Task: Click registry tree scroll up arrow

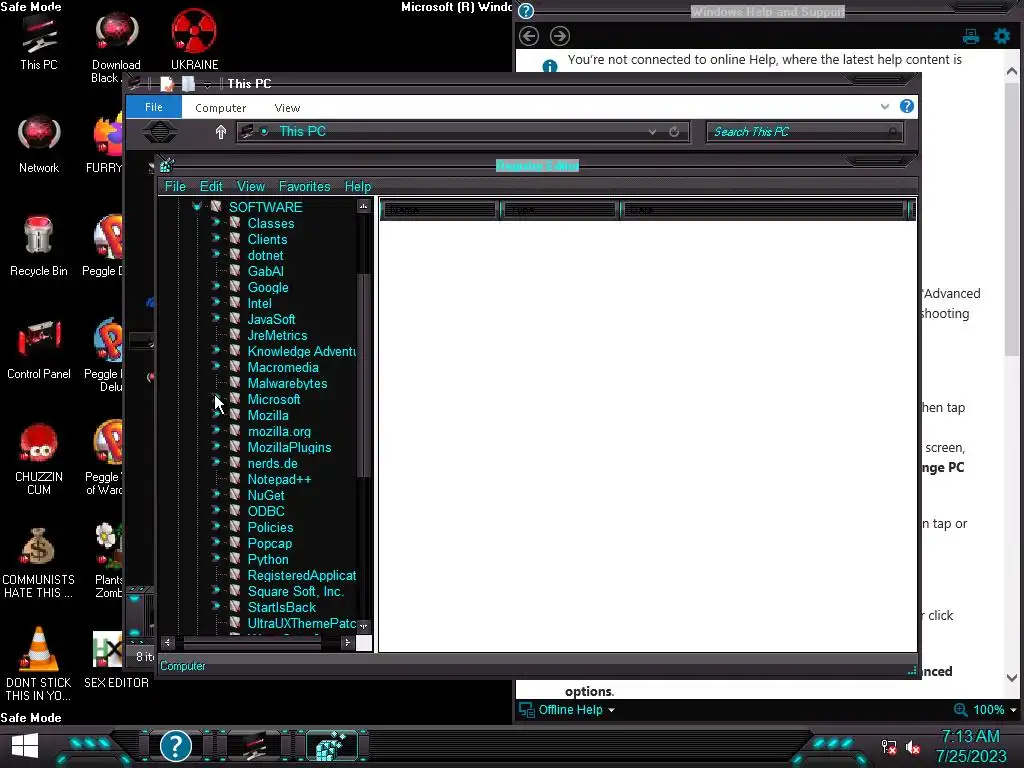Action: (364, 206)
